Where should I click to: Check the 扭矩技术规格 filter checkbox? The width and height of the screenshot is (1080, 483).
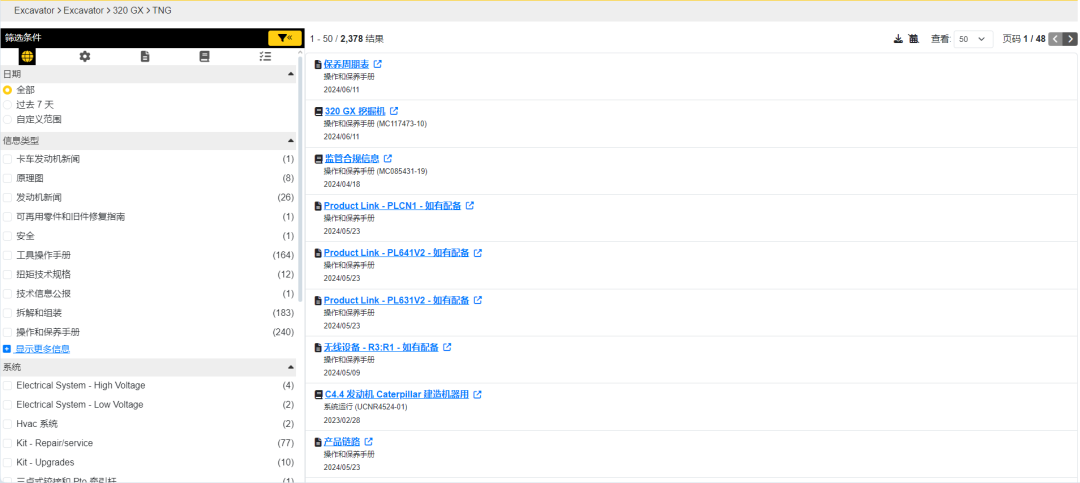pyautogui.click(x=8, y=275)
